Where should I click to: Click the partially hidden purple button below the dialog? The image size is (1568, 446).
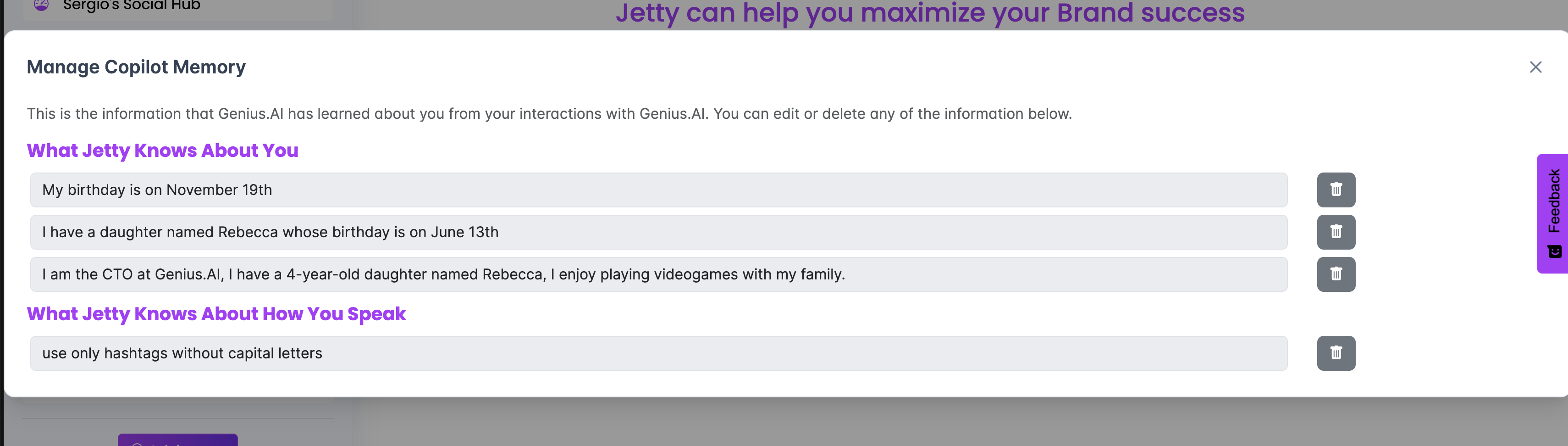pos(177,440)
